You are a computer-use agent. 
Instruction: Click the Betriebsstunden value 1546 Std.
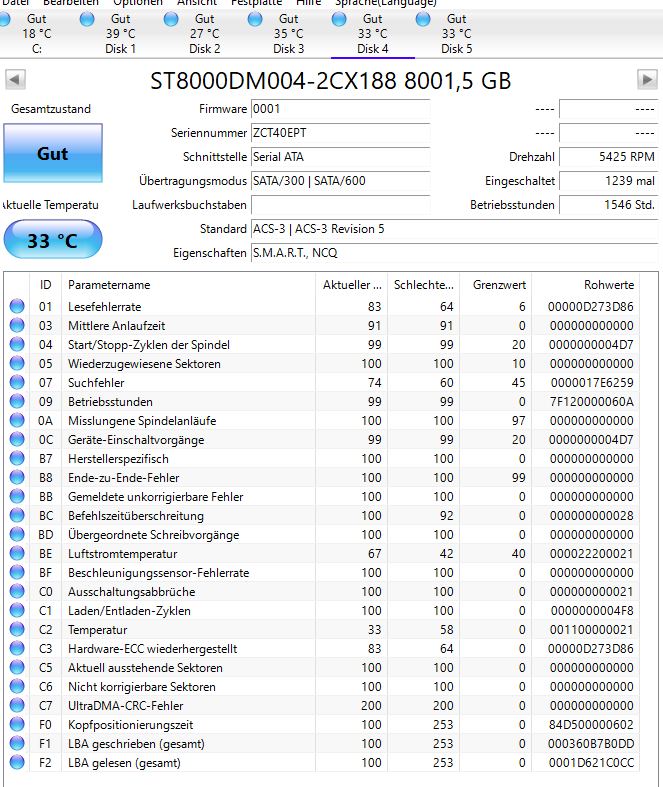pos(608,205)
